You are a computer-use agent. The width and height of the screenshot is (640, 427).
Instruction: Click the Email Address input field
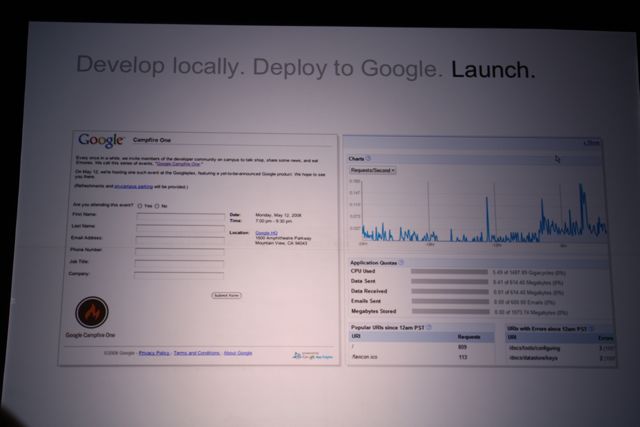180,240
